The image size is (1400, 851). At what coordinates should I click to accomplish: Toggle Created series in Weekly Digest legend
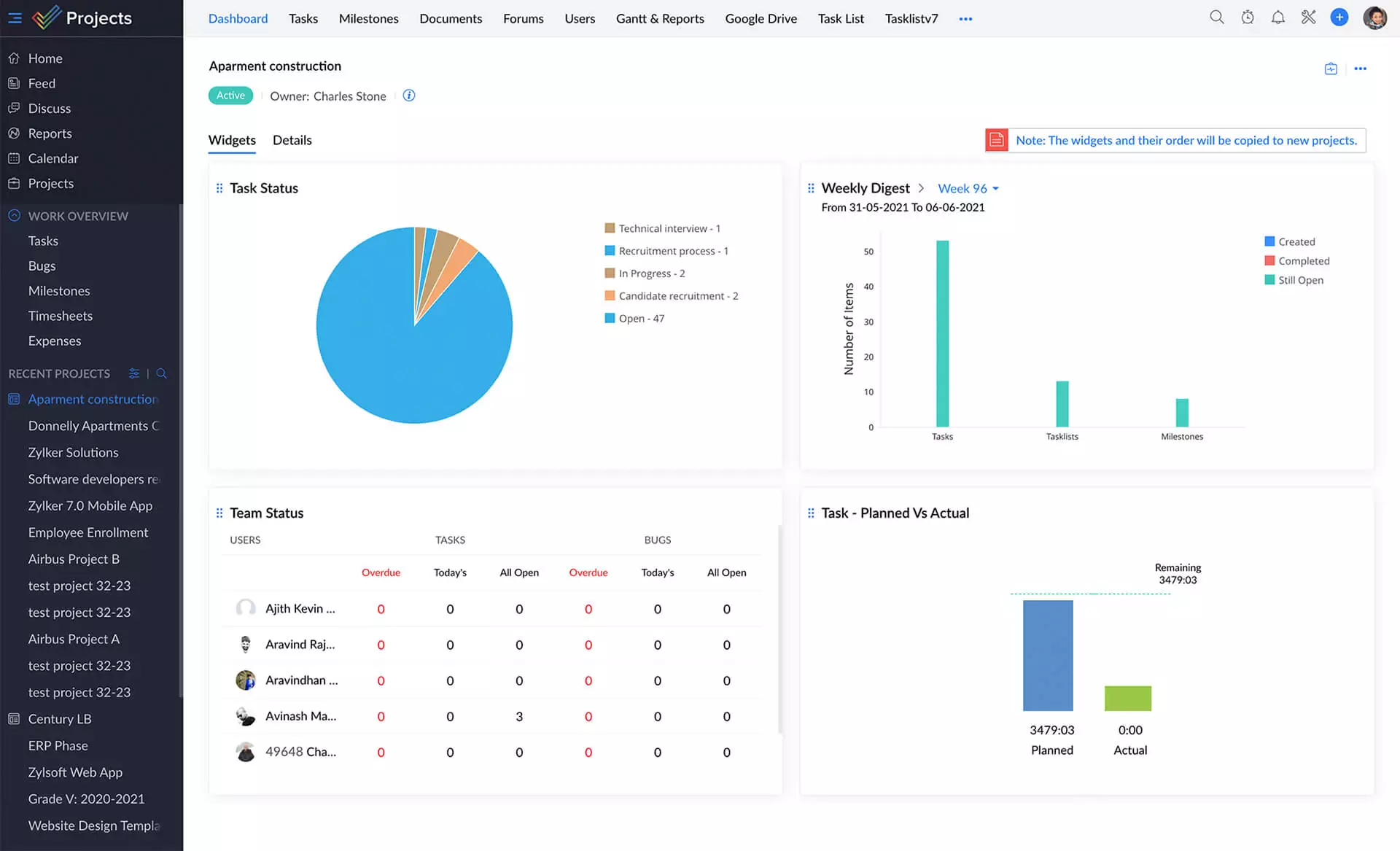click(x=1296, y=241)
